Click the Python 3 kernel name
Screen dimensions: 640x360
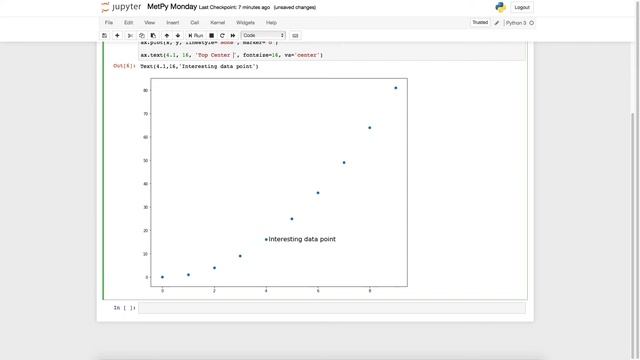click(x=516, y=23)
